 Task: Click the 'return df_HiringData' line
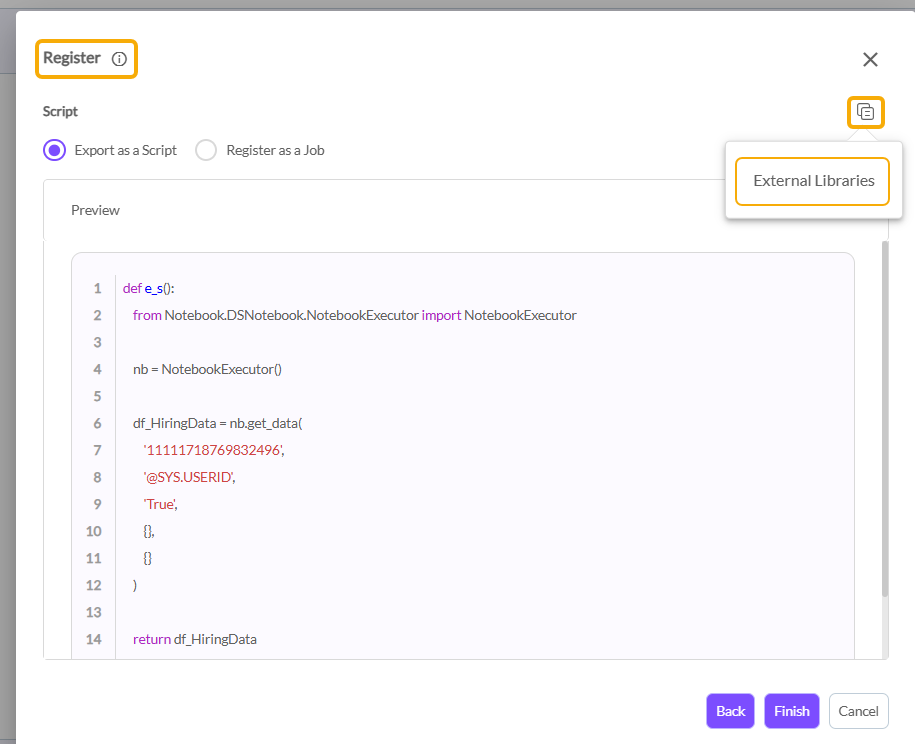(195, 639)
